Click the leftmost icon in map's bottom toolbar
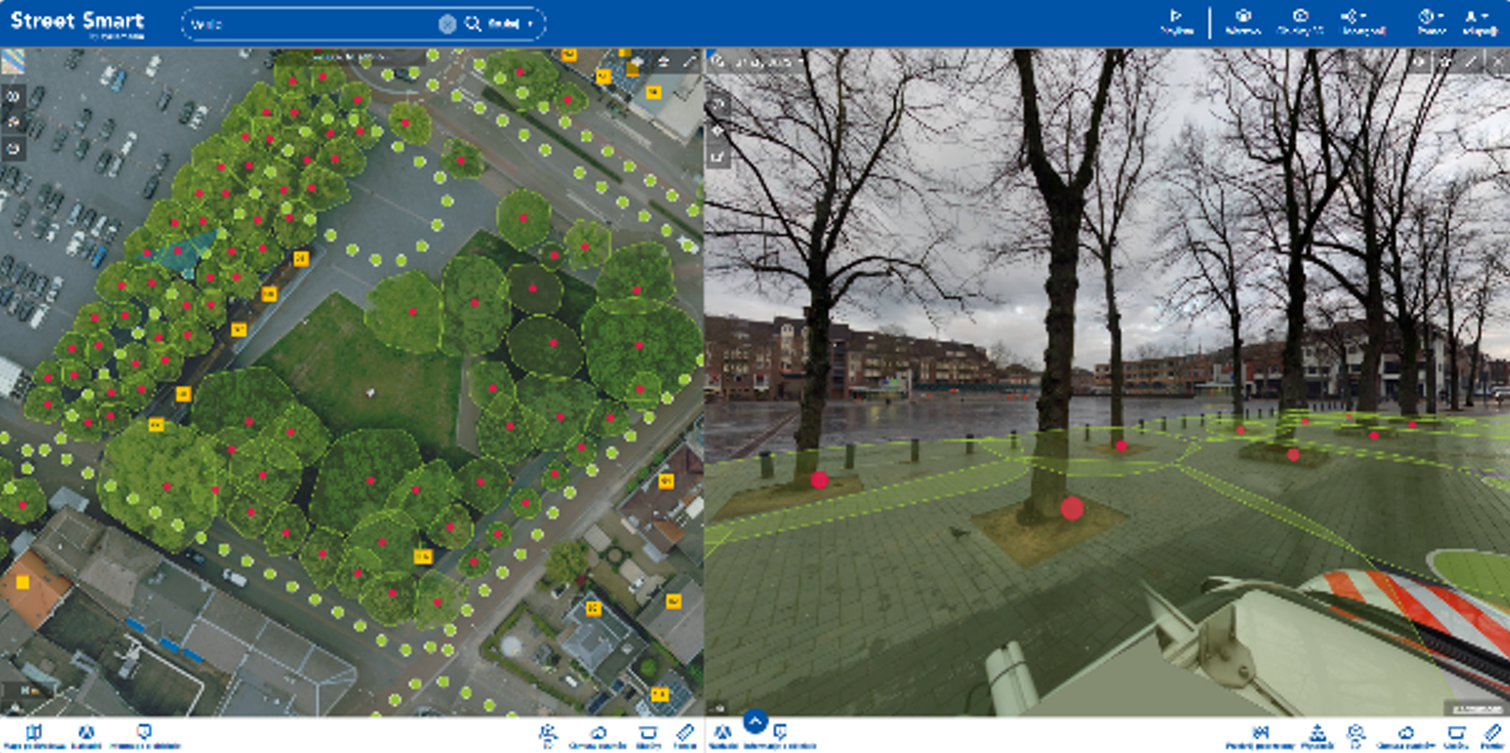The width and height of the screenshot is (1510, 753). coord(33,733)
